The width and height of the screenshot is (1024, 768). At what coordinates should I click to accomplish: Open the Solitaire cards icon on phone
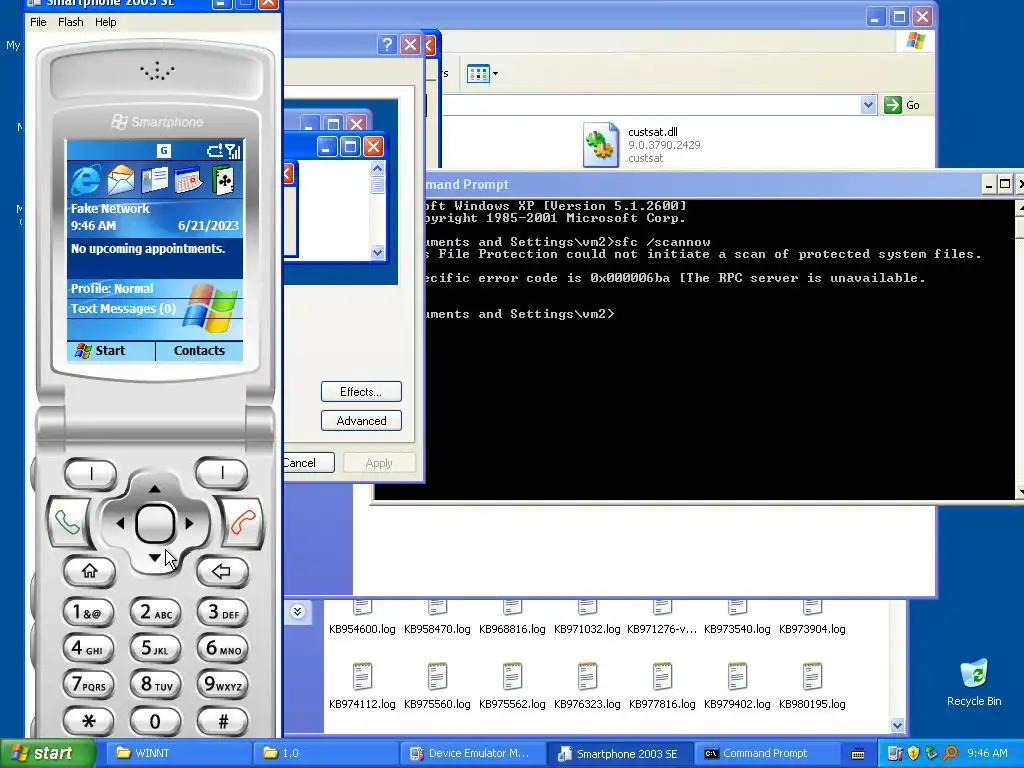click(x=223, y=180)
